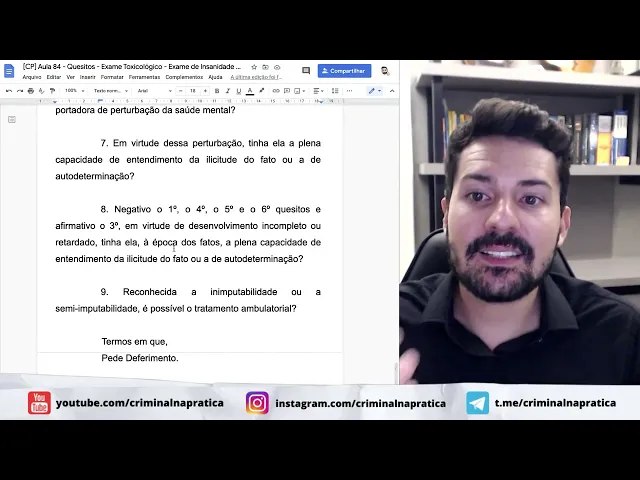Open text alignment dropdown
The height and width of the screenshot is (480, 640).
point(318,91)
